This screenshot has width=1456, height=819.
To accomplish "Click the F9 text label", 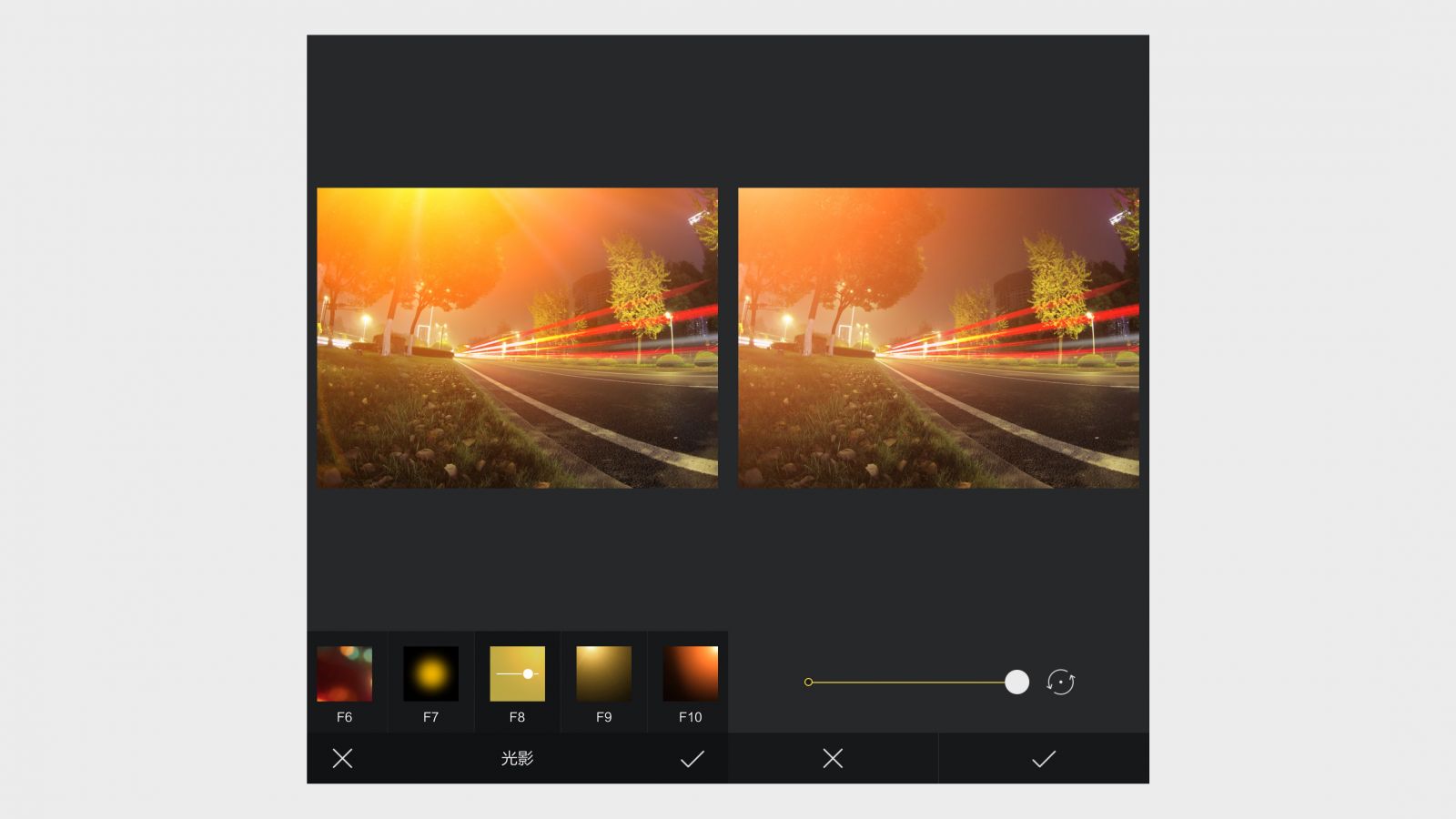I will coord(603,717).
